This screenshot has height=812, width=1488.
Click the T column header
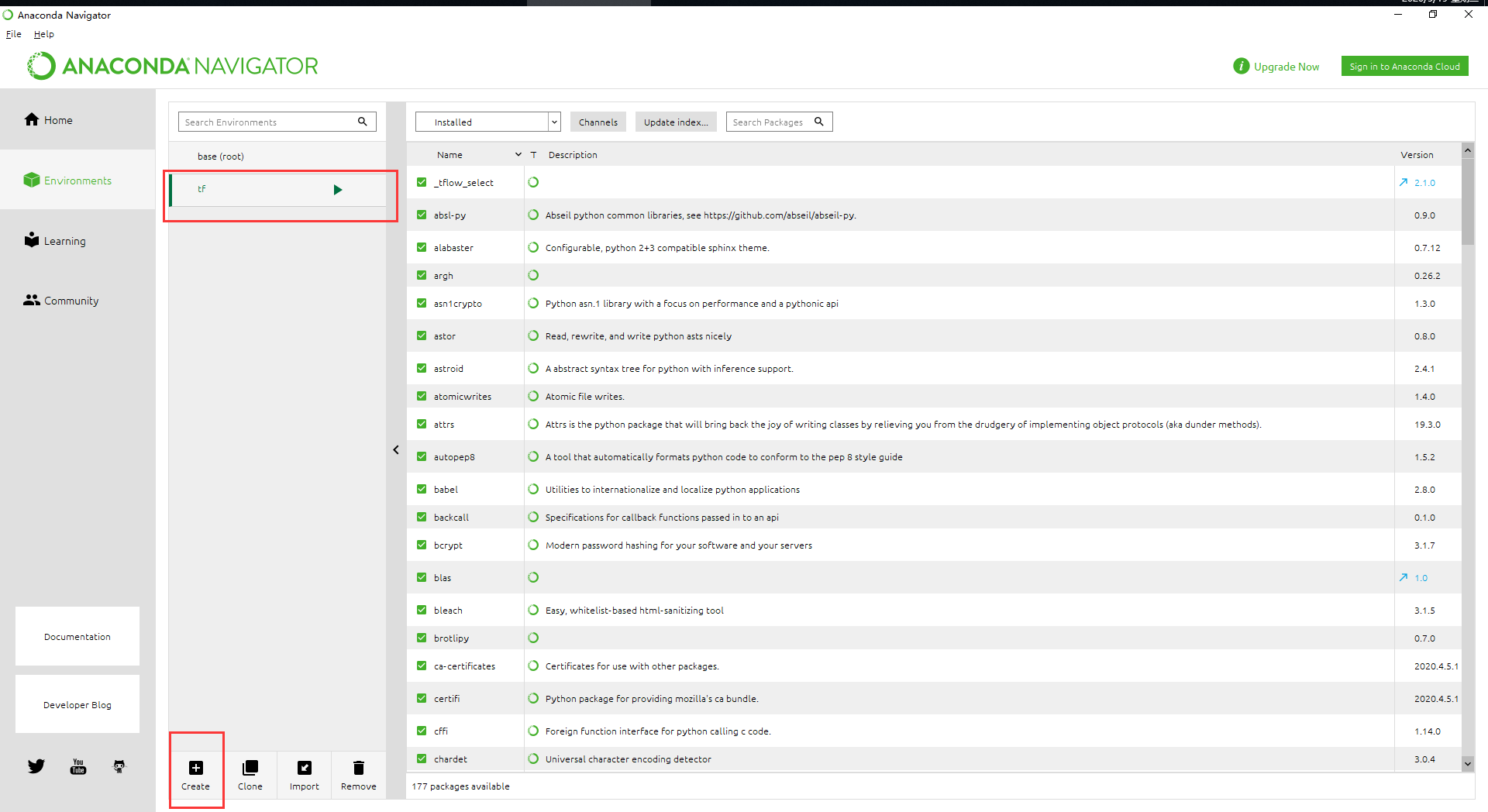coord(533,155)
